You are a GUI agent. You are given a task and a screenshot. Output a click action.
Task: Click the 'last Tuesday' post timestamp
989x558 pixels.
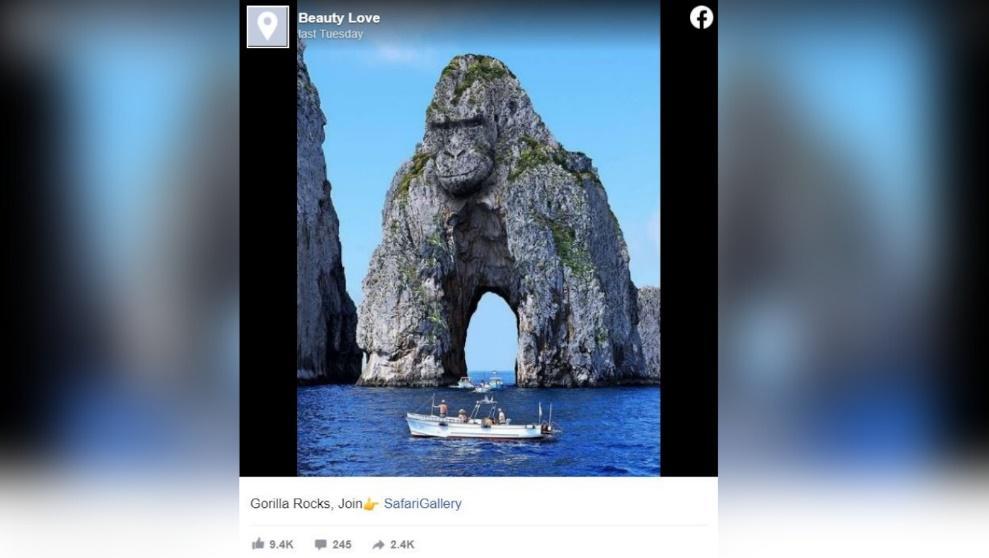click(x=331, y=34)
